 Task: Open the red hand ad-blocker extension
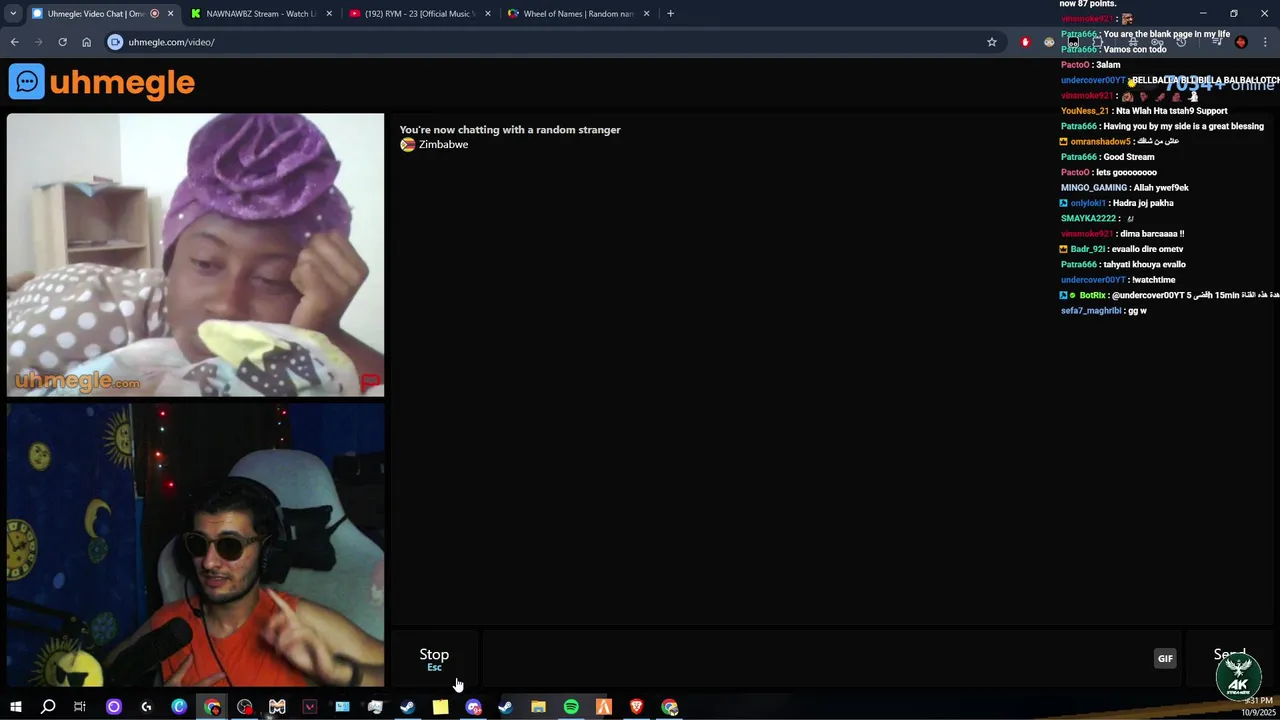[x=1025, y=42]
